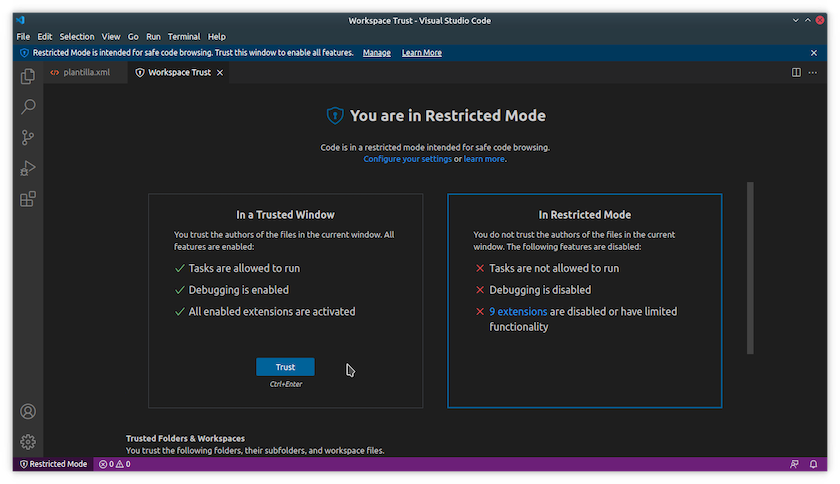Open the editor More Actions ellipsis
The image size is (840, 484).
814,72
